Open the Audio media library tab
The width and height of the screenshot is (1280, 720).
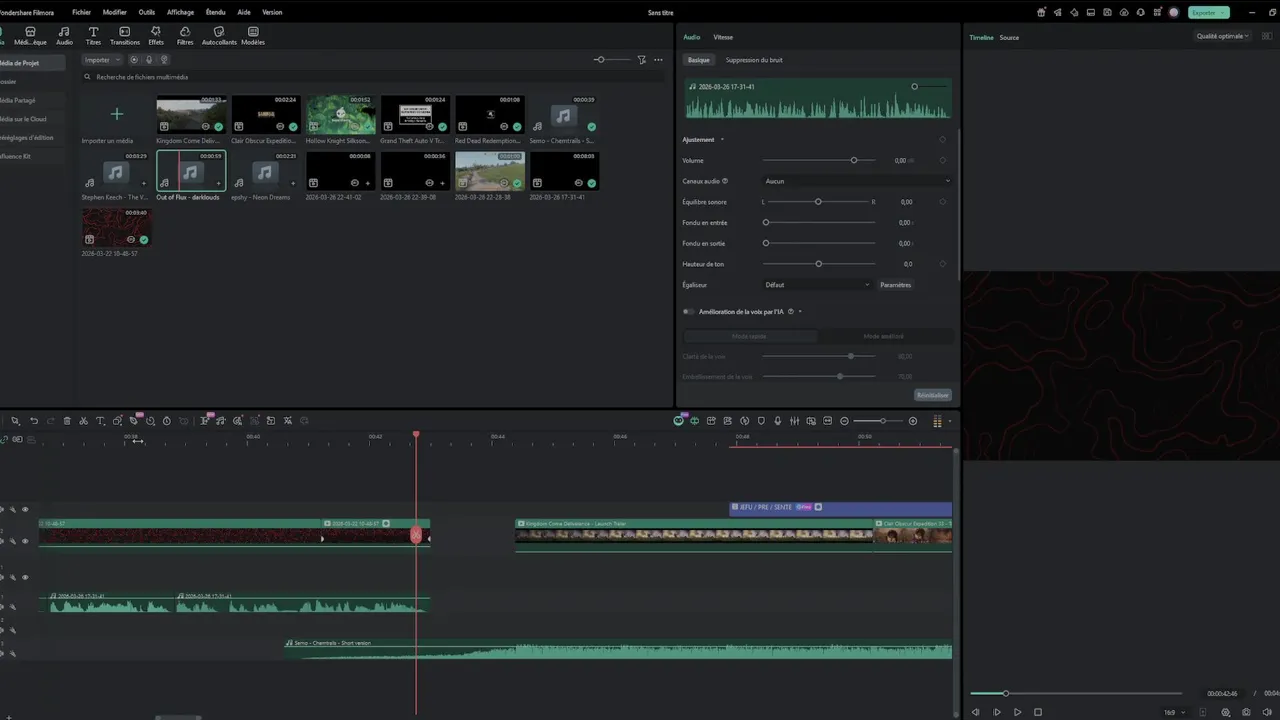[64, 36]
